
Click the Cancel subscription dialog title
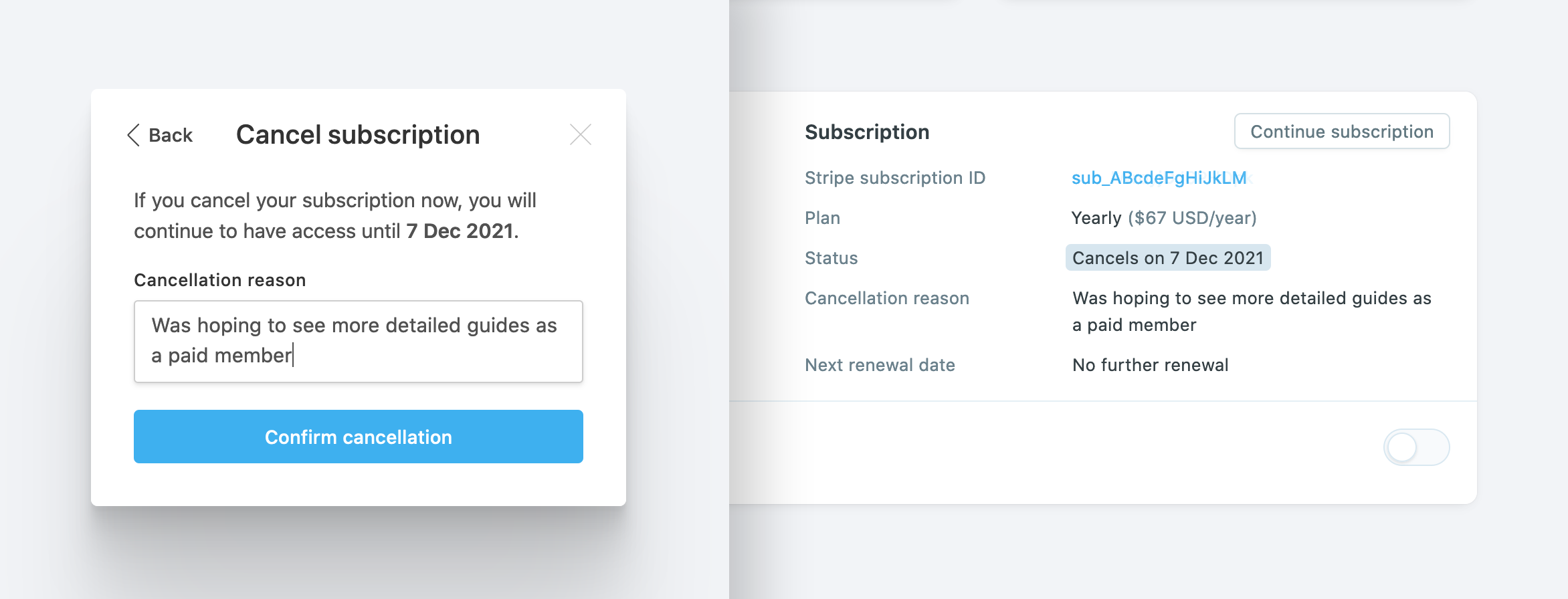point(358,134)
